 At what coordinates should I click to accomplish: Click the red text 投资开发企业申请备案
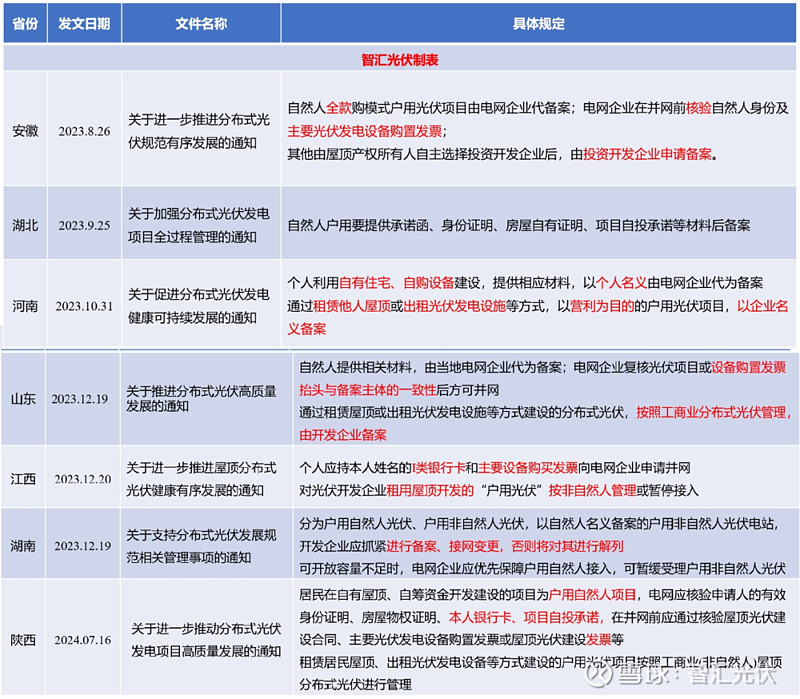pyautogui.click(x=647, y=154)
